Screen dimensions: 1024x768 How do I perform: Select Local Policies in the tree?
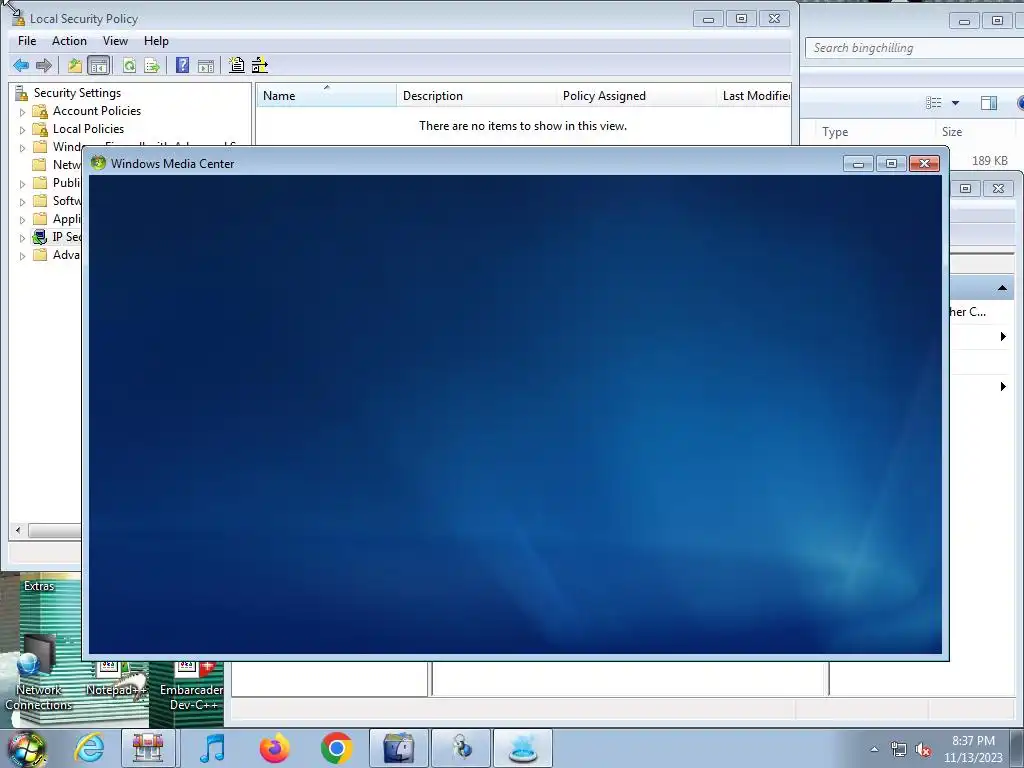(88, 129)
